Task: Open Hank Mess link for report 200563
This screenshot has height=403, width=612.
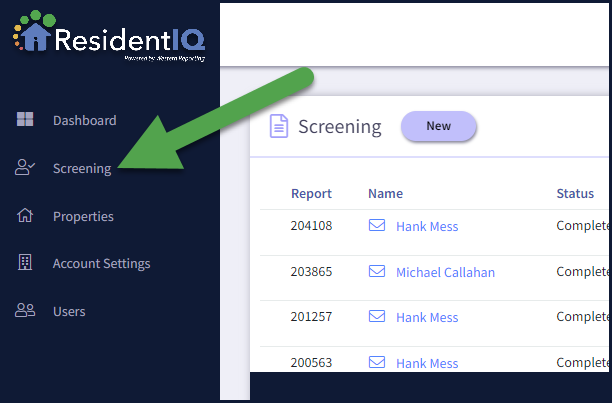Action: pyautogui.click(x=427, y=364)
